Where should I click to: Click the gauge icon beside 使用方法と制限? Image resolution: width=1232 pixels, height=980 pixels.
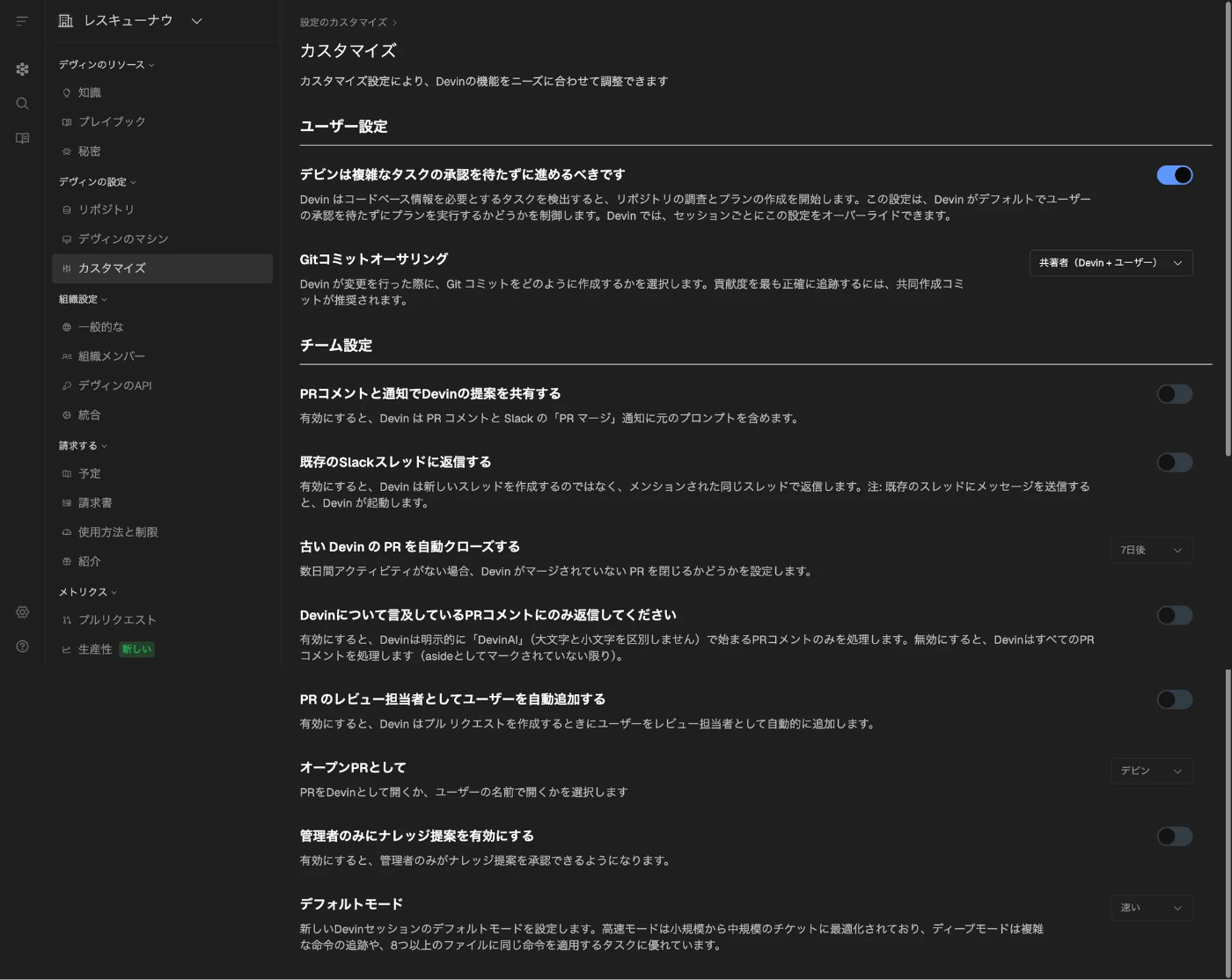tap(67, 532)
